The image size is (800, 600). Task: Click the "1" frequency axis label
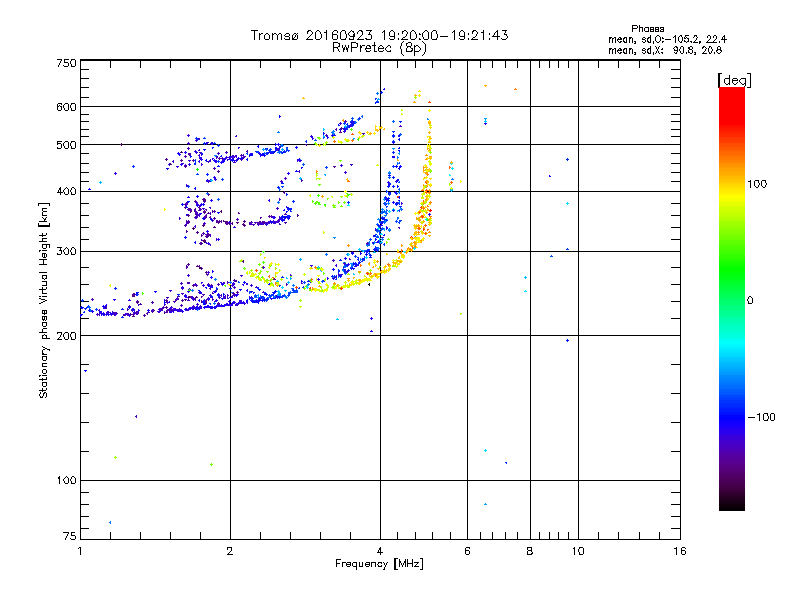pyautogui.click(x=80, y=551)
